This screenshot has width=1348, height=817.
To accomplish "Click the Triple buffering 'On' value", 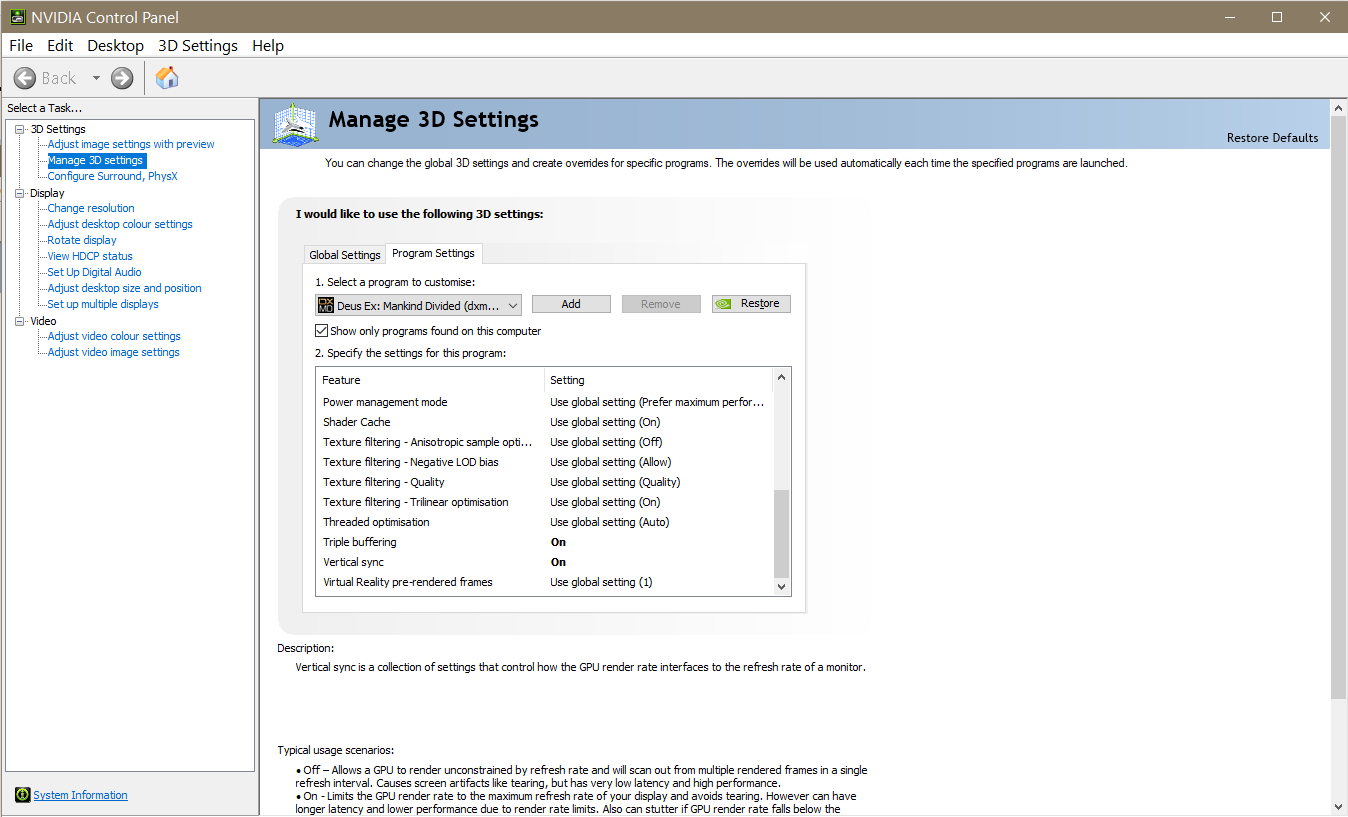I will pos(558,542).
